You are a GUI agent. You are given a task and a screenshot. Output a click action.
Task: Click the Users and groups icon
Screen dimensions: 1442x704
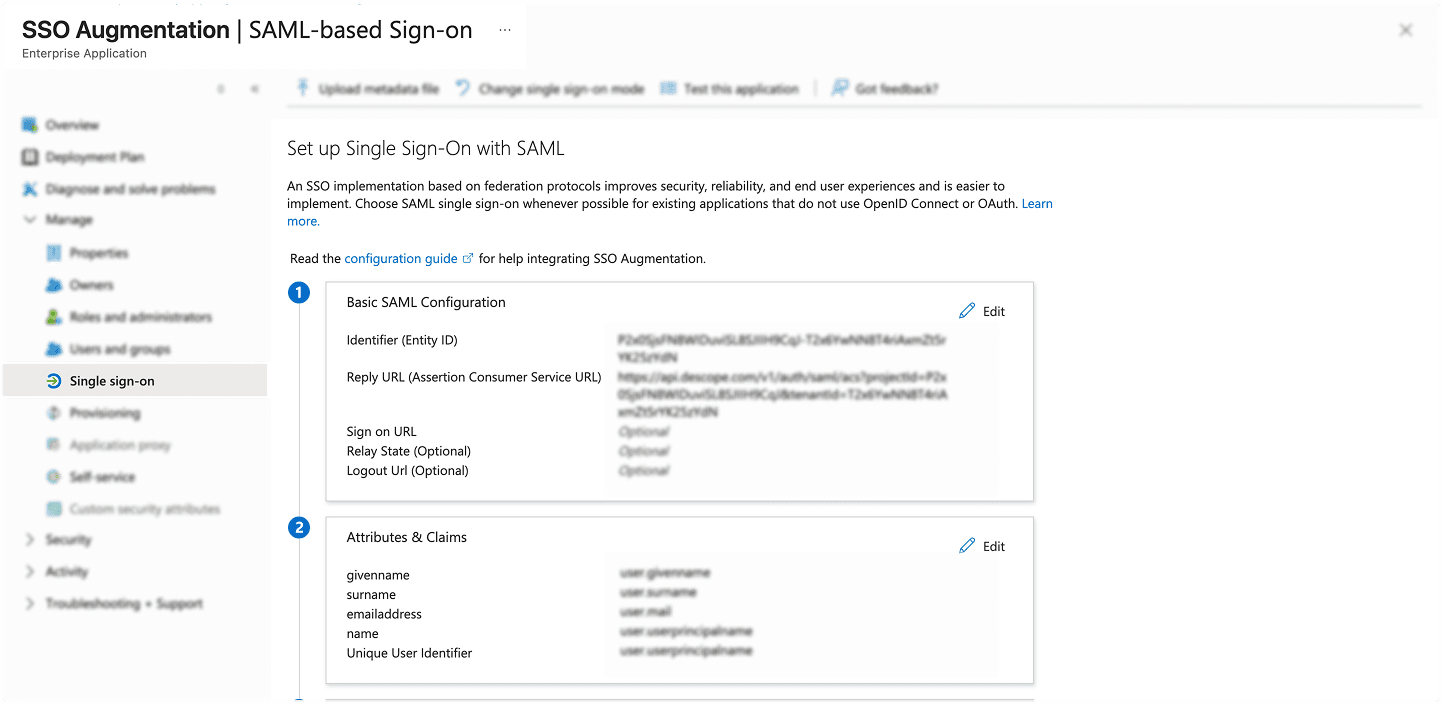(x=54, y=349)
